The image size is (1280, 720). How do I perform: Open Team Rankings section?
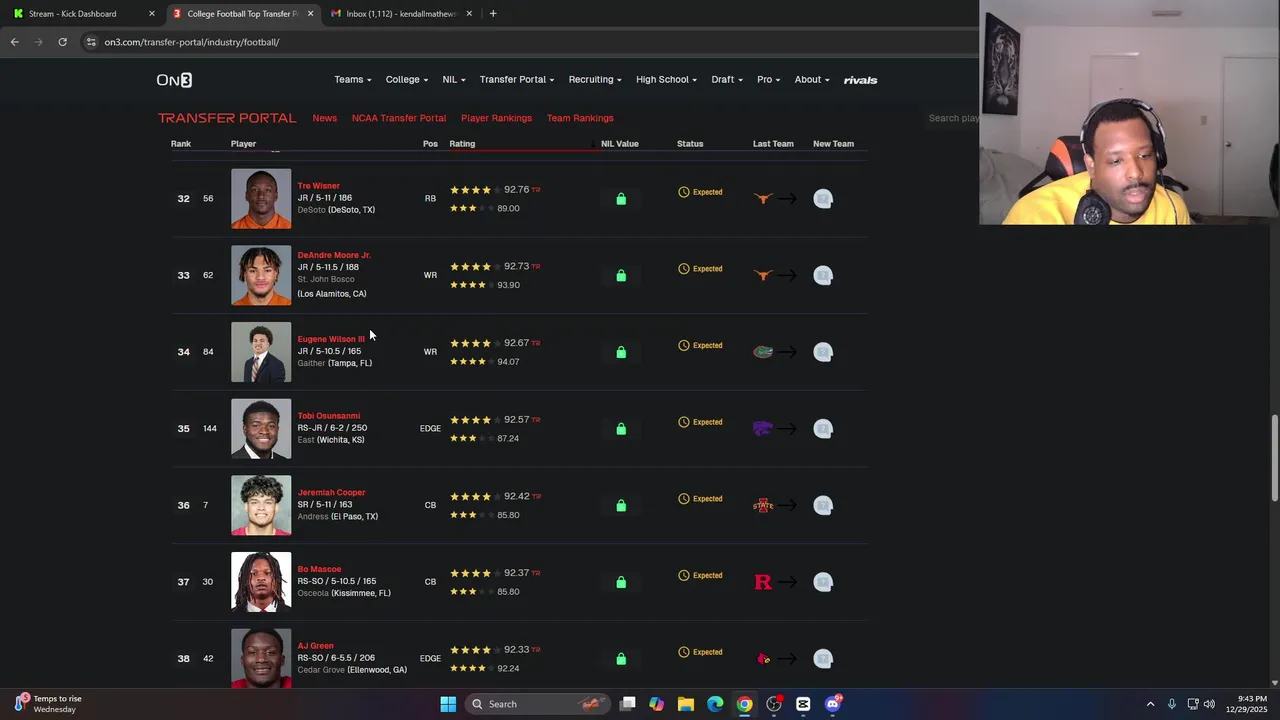coord(580,118)
